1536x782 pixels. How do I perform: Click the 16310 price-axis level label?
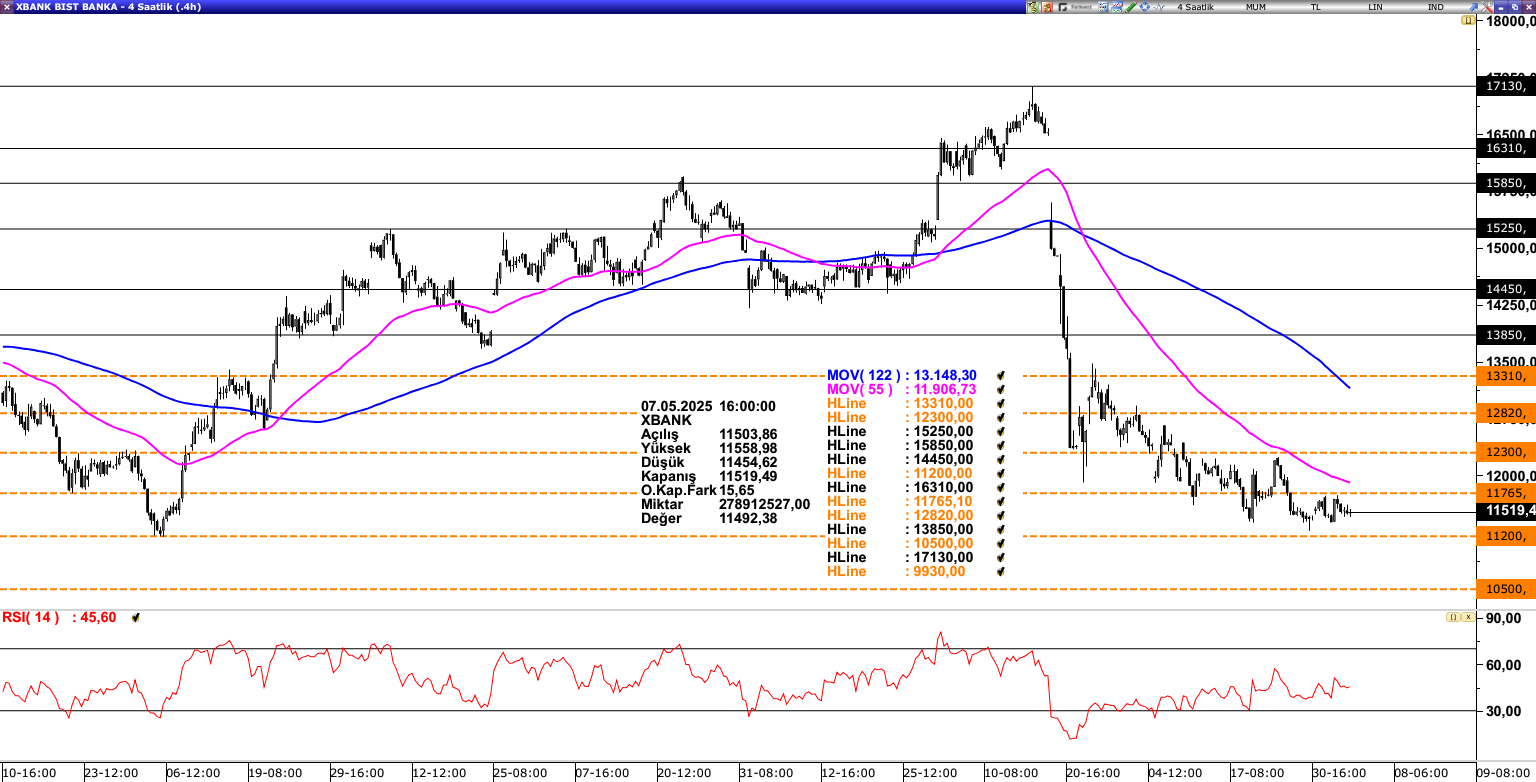[x=1505, y=148]
